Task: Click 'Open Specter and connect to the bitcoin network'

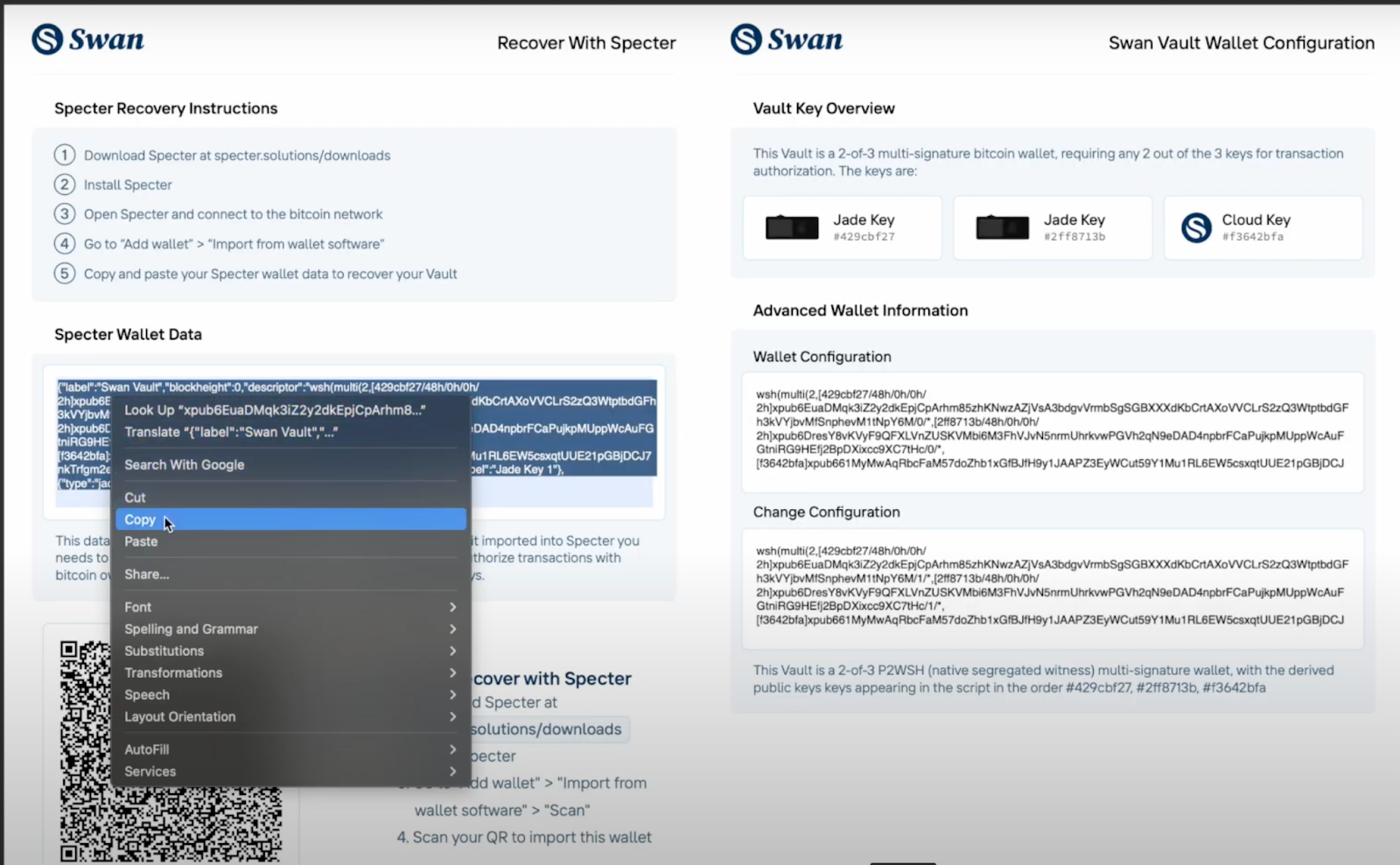Action: (x=233, y=214)
